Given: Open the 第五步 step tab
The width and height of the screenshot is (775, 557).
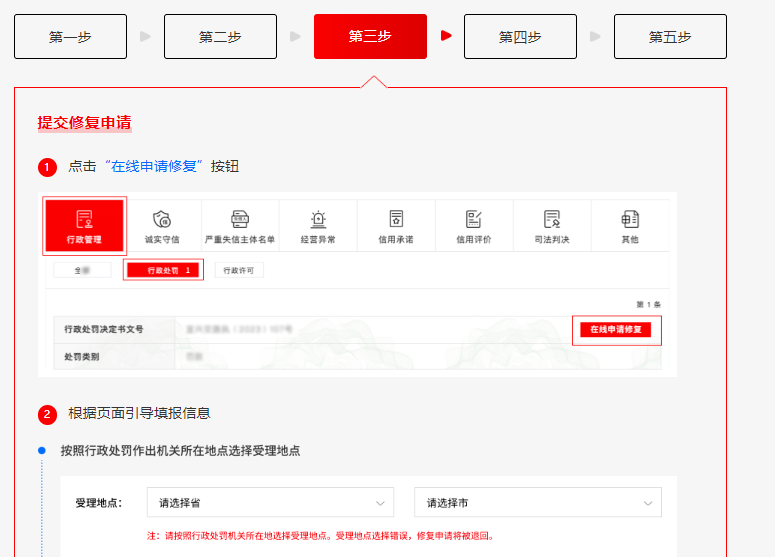Looking at the screenshot, I should 670,37.
